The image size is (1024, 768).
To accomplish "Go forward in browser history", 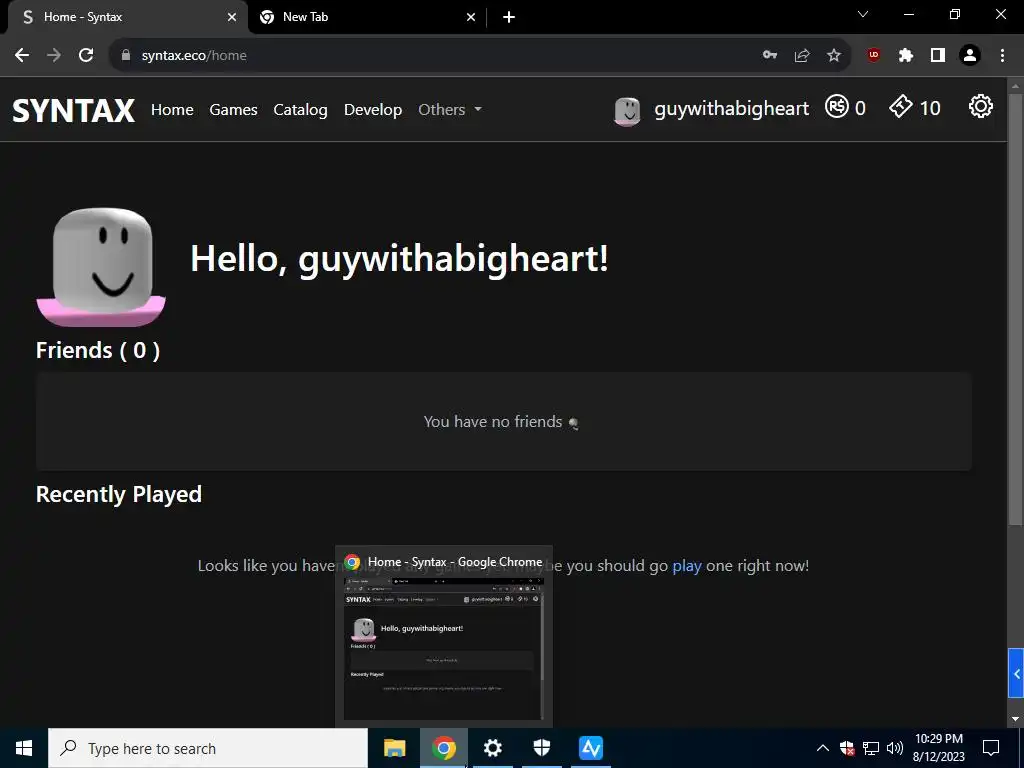I will pos(54,56).
